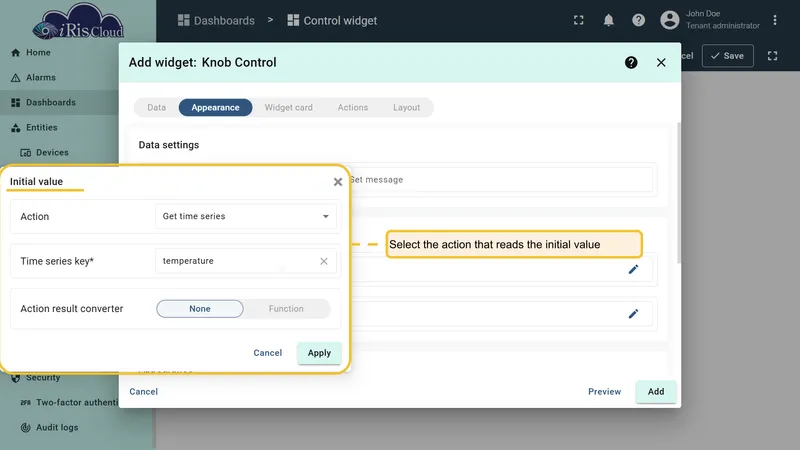Screen dimensions: 800x450
Task: Preview the Knob Control widget
Action: [605, 392]
